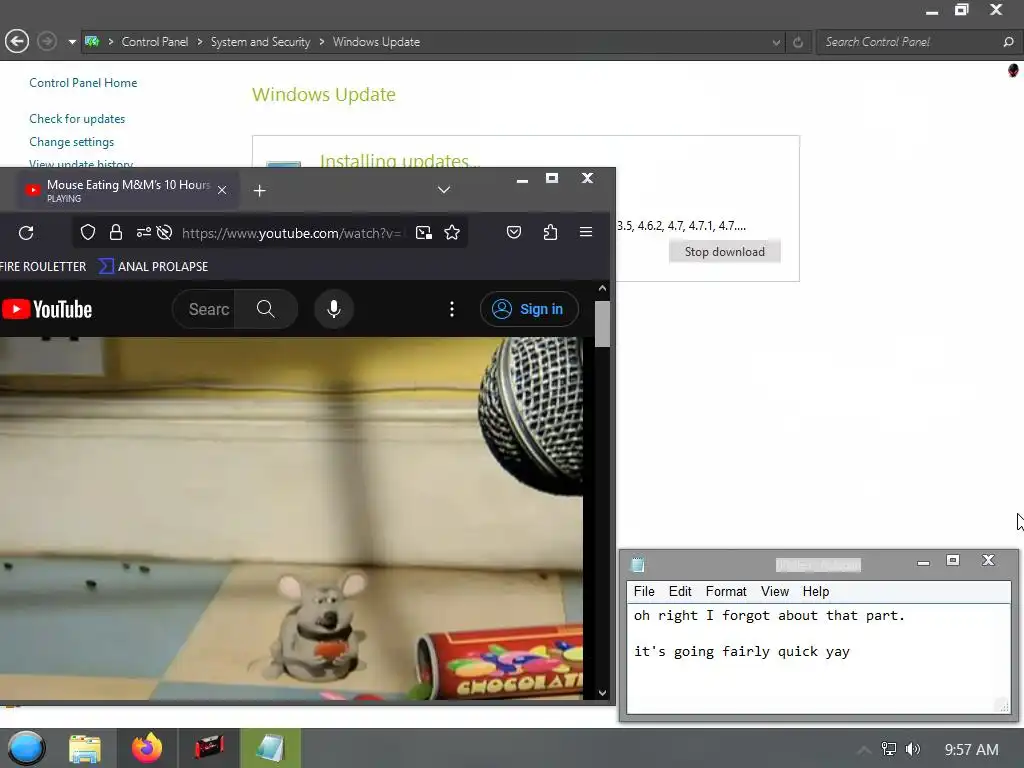Click the Firefox vertical scrollbar thumb

[602, 324]
